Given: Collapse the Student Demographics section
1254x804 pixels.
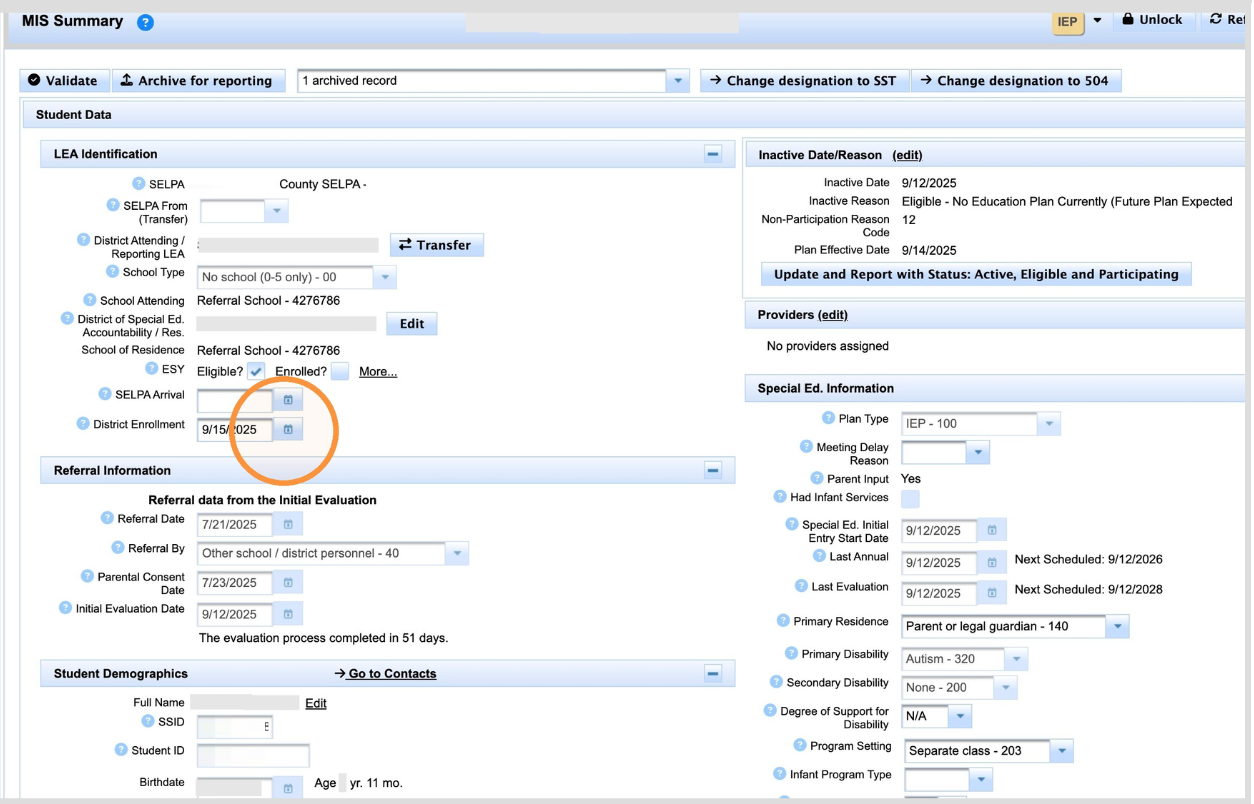Looking at the screenshot, I should (x=713, y=674).
